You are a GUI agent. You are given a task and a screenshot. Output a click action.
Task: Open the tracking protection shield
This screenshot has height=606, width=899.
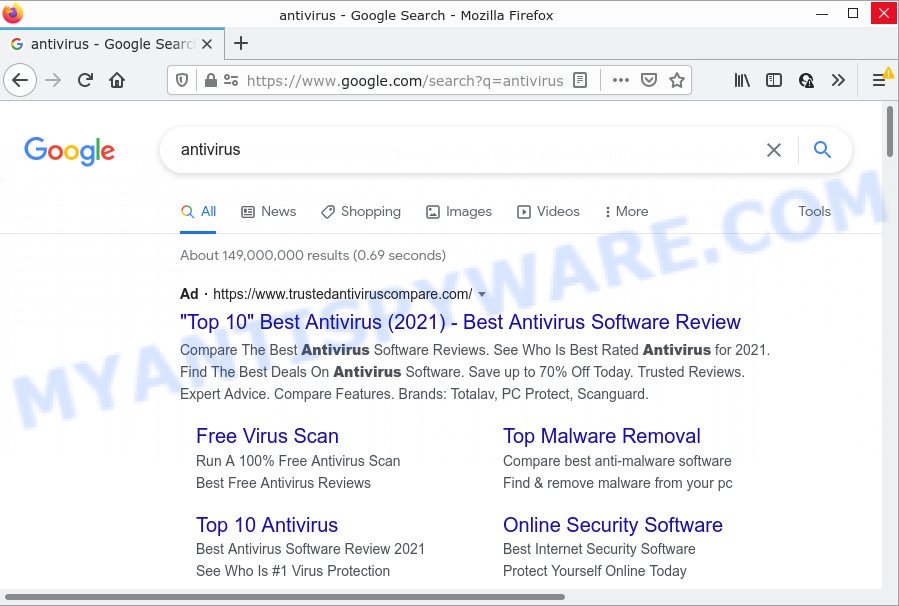(x=182, y=80)
